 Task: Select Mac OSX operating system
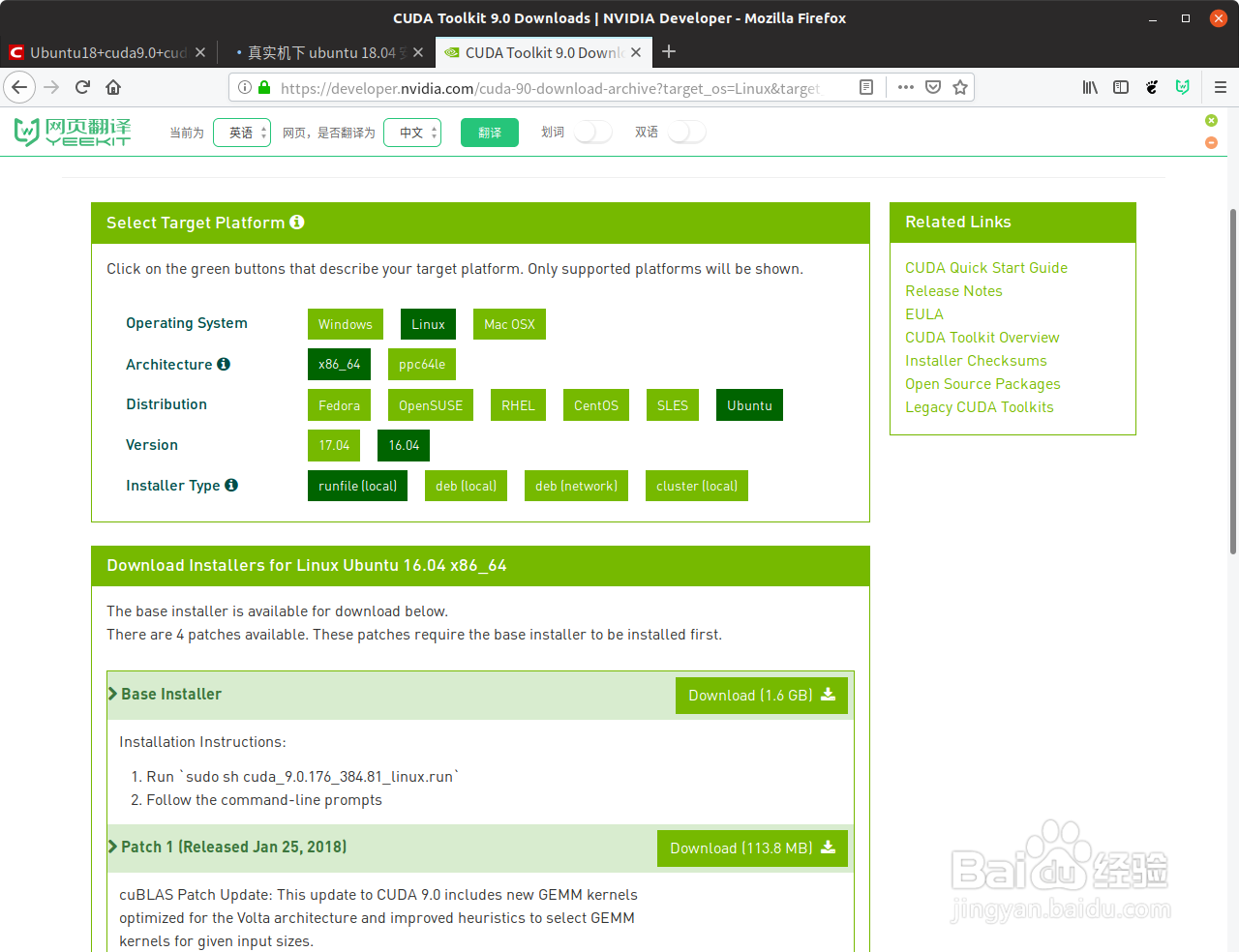click(509, 324)
